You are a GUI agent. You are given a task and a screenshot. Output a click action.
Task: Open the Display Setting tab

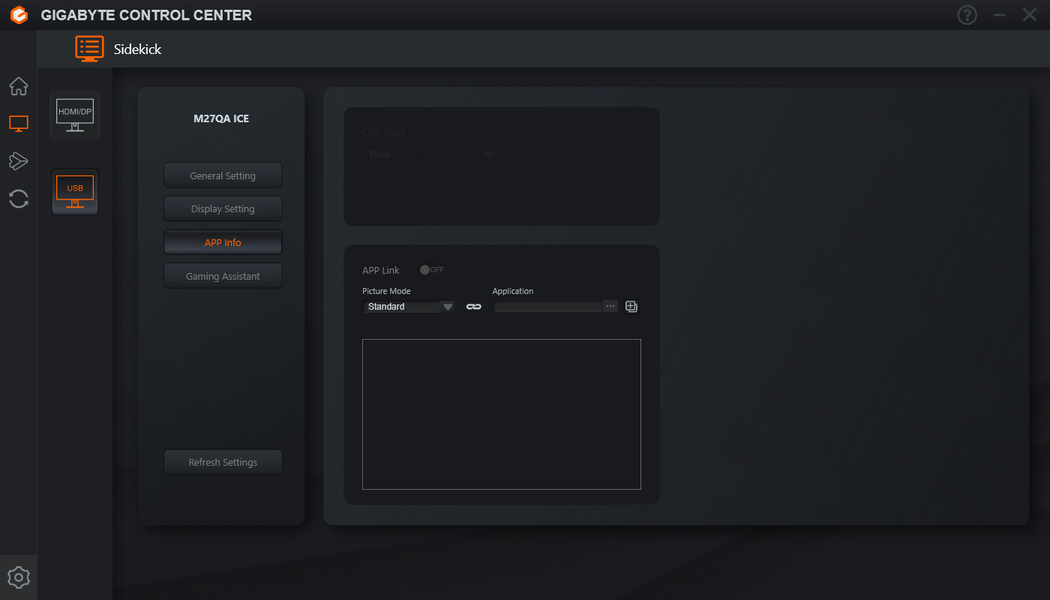click(223, 209)
